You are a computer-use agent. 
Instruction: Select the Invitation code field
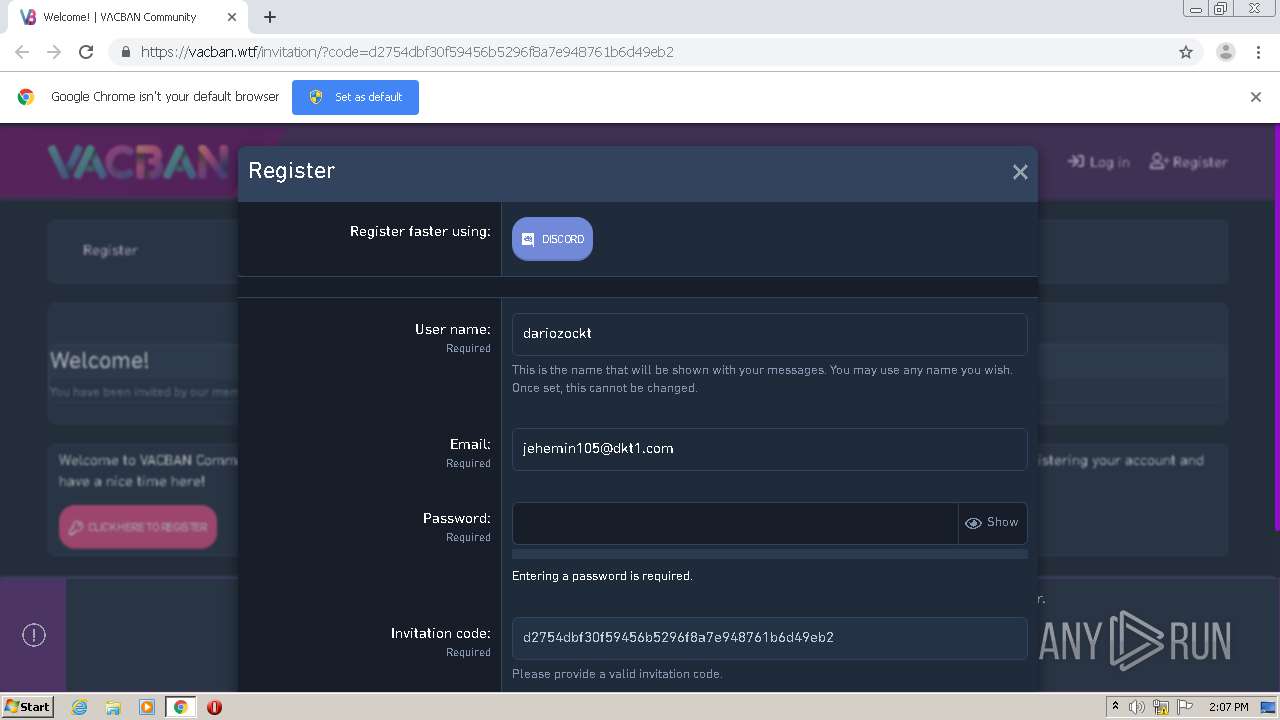coord(769,638)
